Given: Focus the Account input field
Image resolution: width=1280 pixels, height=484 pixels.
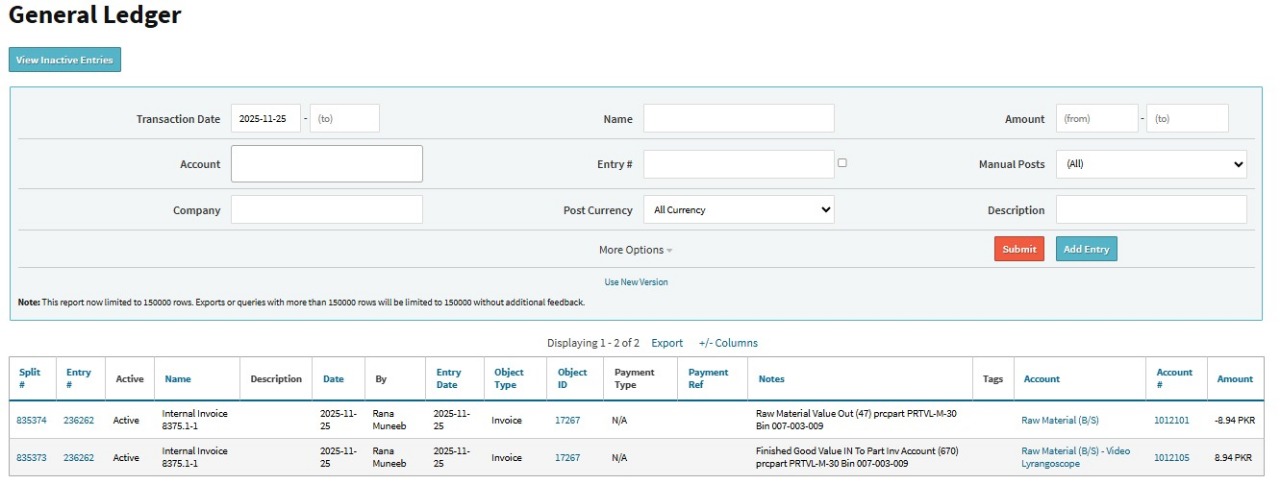Looking at the screenshot, I should click(x=327, y=164).
